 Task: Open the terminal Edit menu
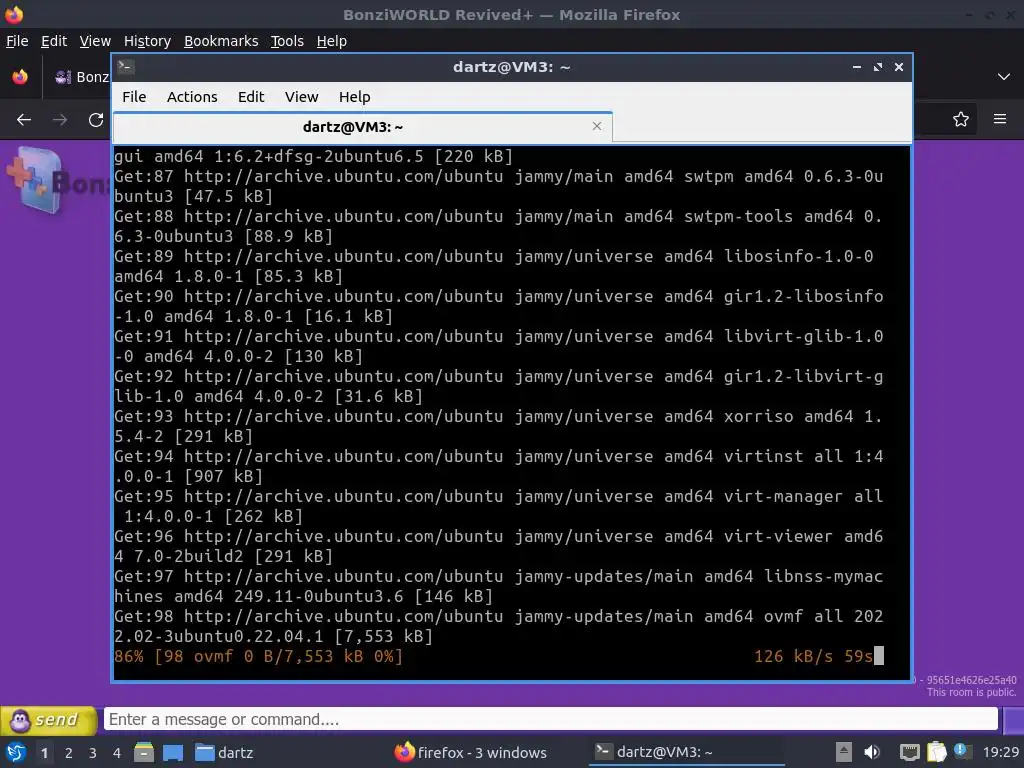[251, 97]
